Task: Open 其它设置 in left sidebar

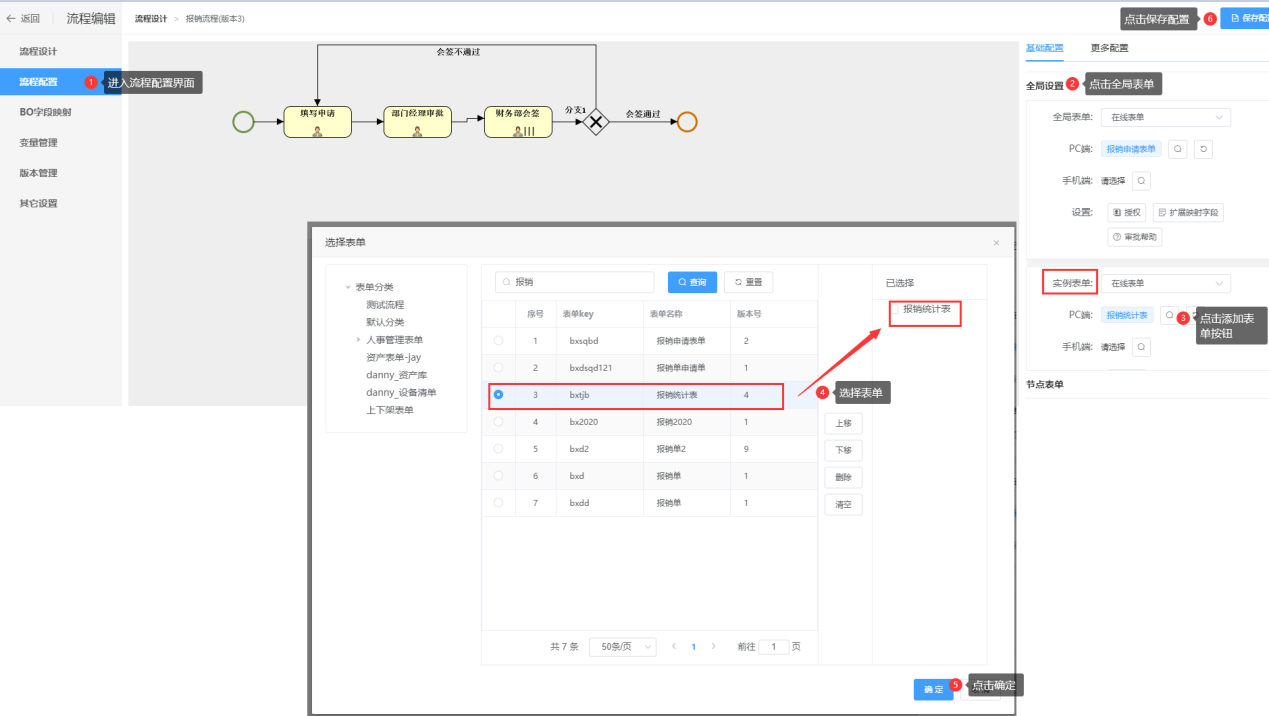Action: click(x=60, y=203)
